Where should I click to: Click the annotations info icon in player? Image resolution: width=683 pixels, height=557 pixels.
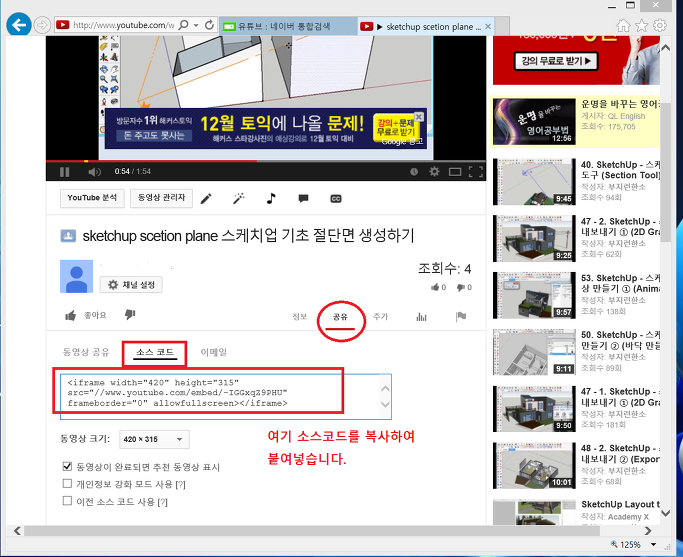[414, 172]
